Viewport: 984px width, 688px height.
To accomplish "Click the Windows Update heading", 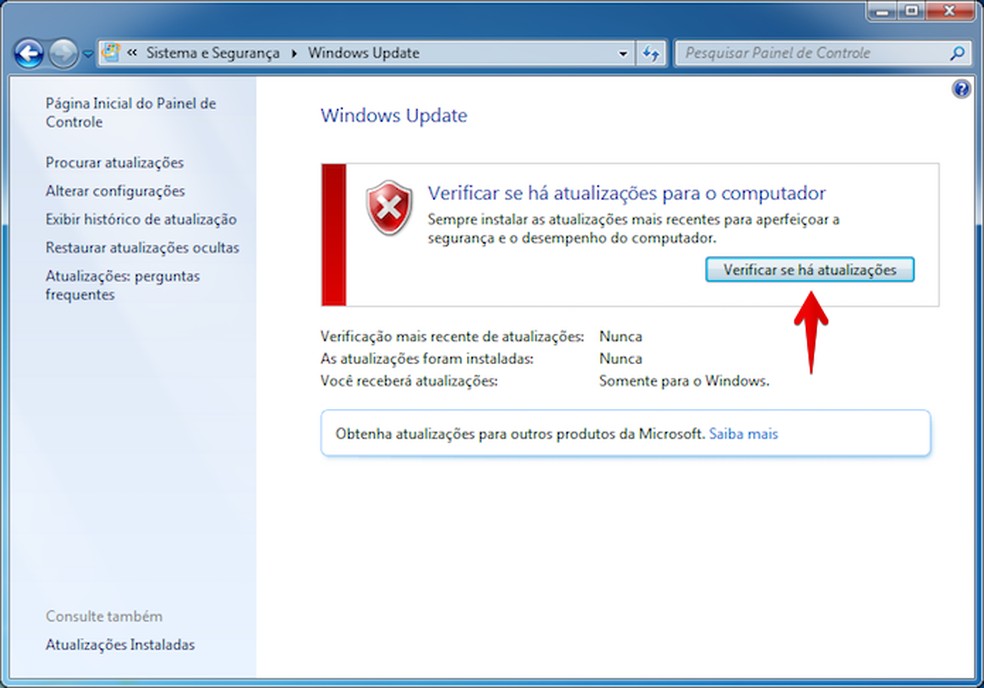I will coord(393,116).
